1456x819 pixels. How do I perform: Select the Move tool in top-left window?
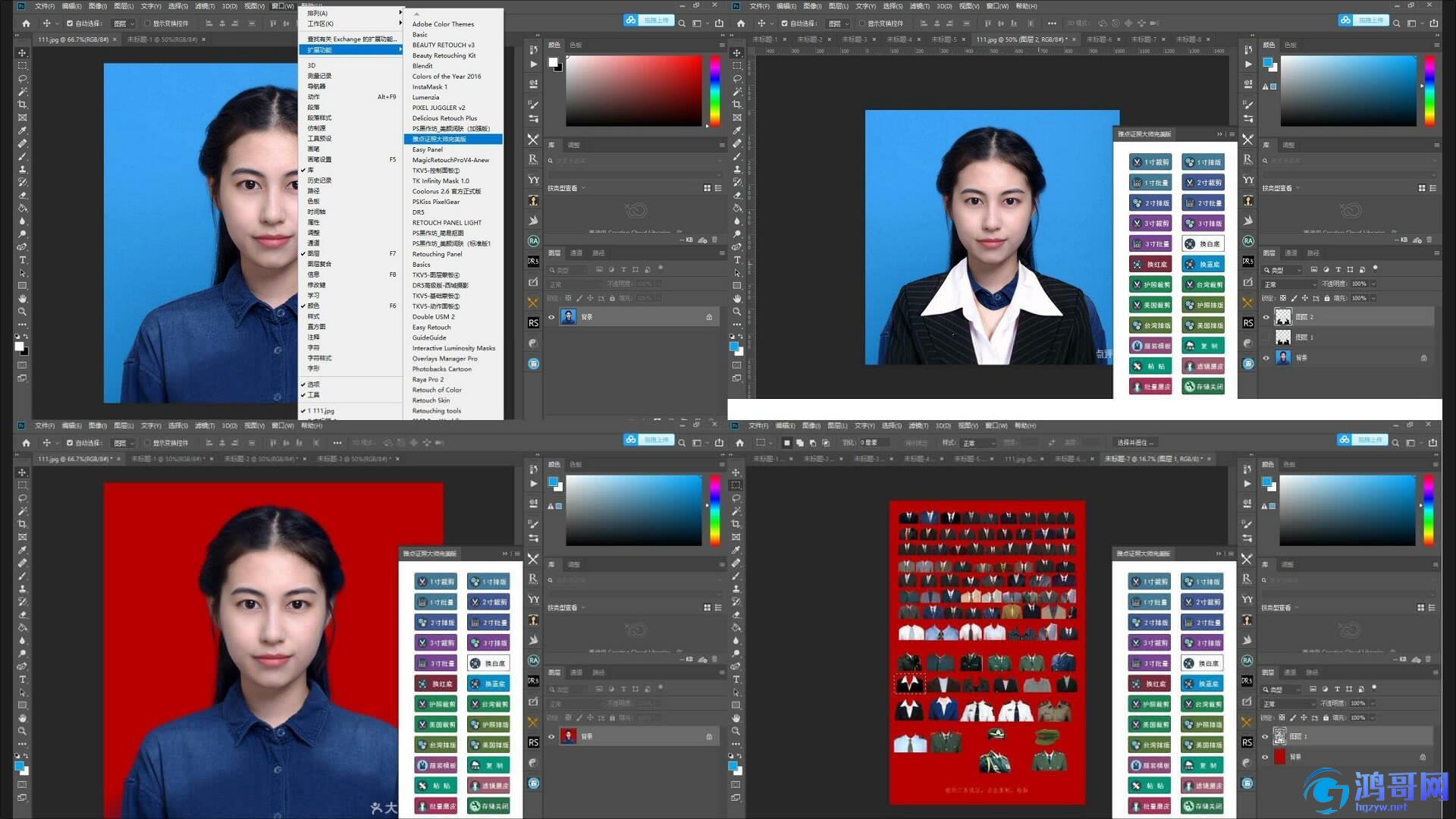(22, 53)
